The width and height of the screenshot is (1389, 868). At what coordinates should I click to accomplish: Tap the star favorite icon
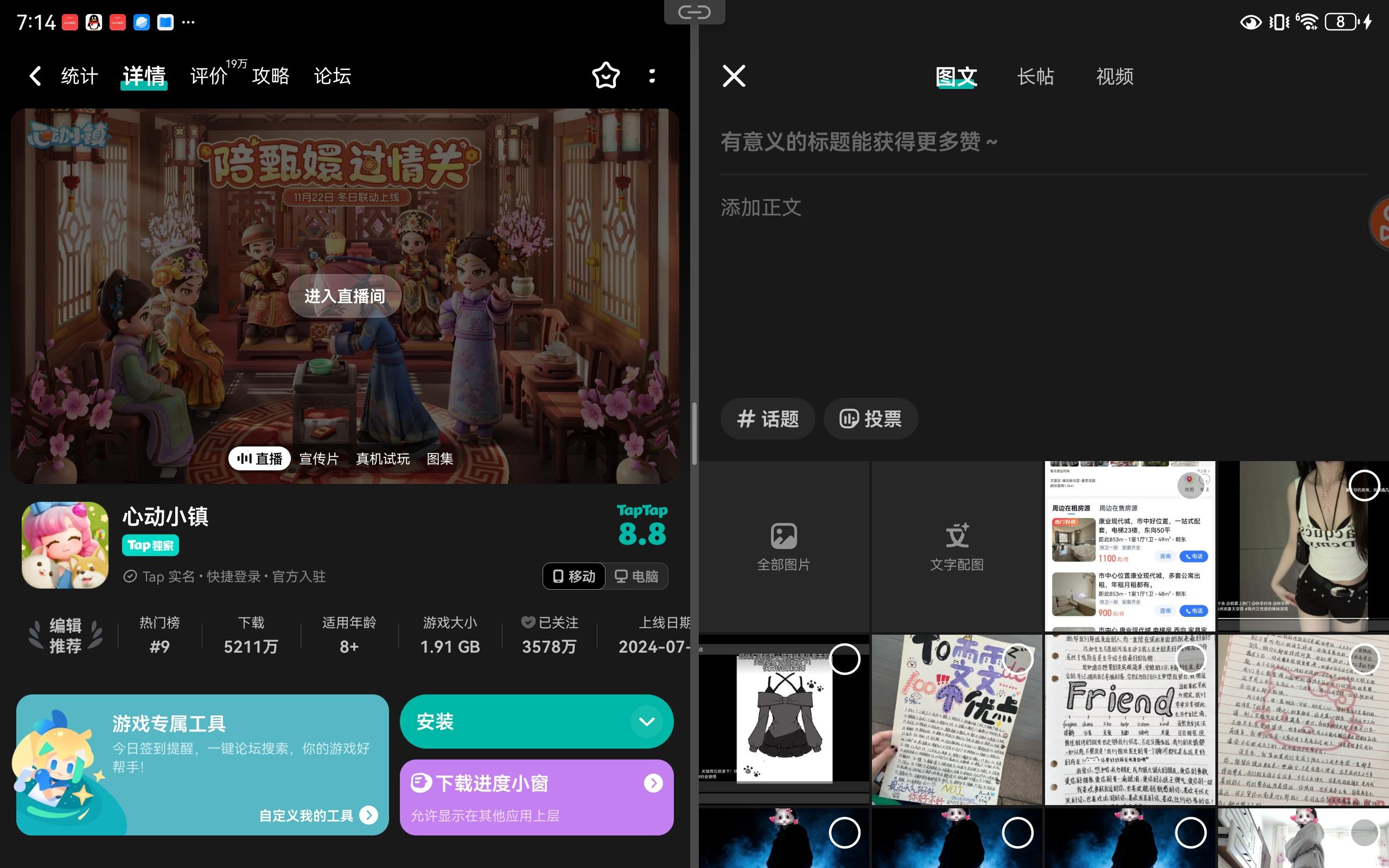click(606, 76)
